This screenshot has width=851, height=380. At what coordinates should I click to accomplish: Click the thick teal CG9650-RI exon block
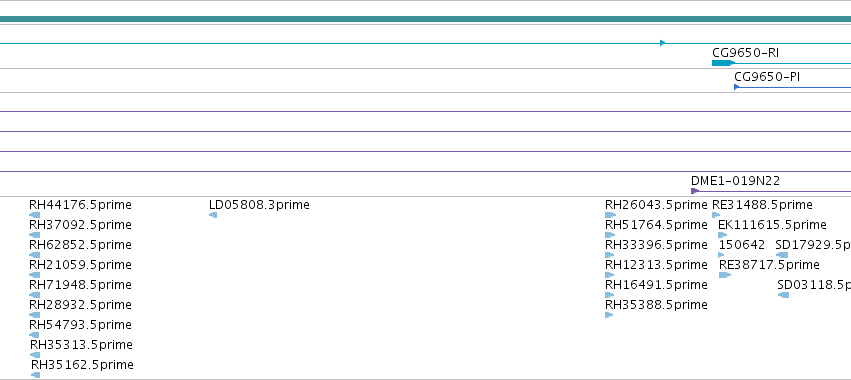[723, 63]
